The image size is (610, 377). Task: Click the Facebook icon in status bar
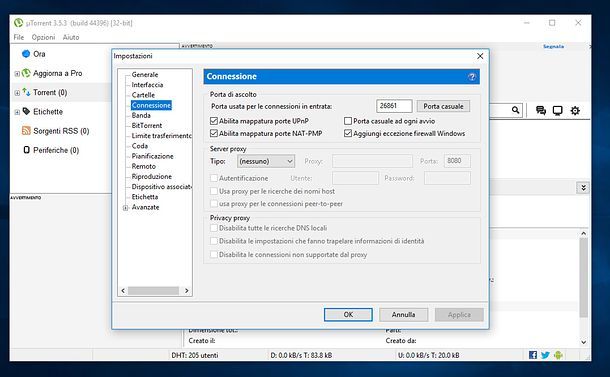(x=533, y=355)
